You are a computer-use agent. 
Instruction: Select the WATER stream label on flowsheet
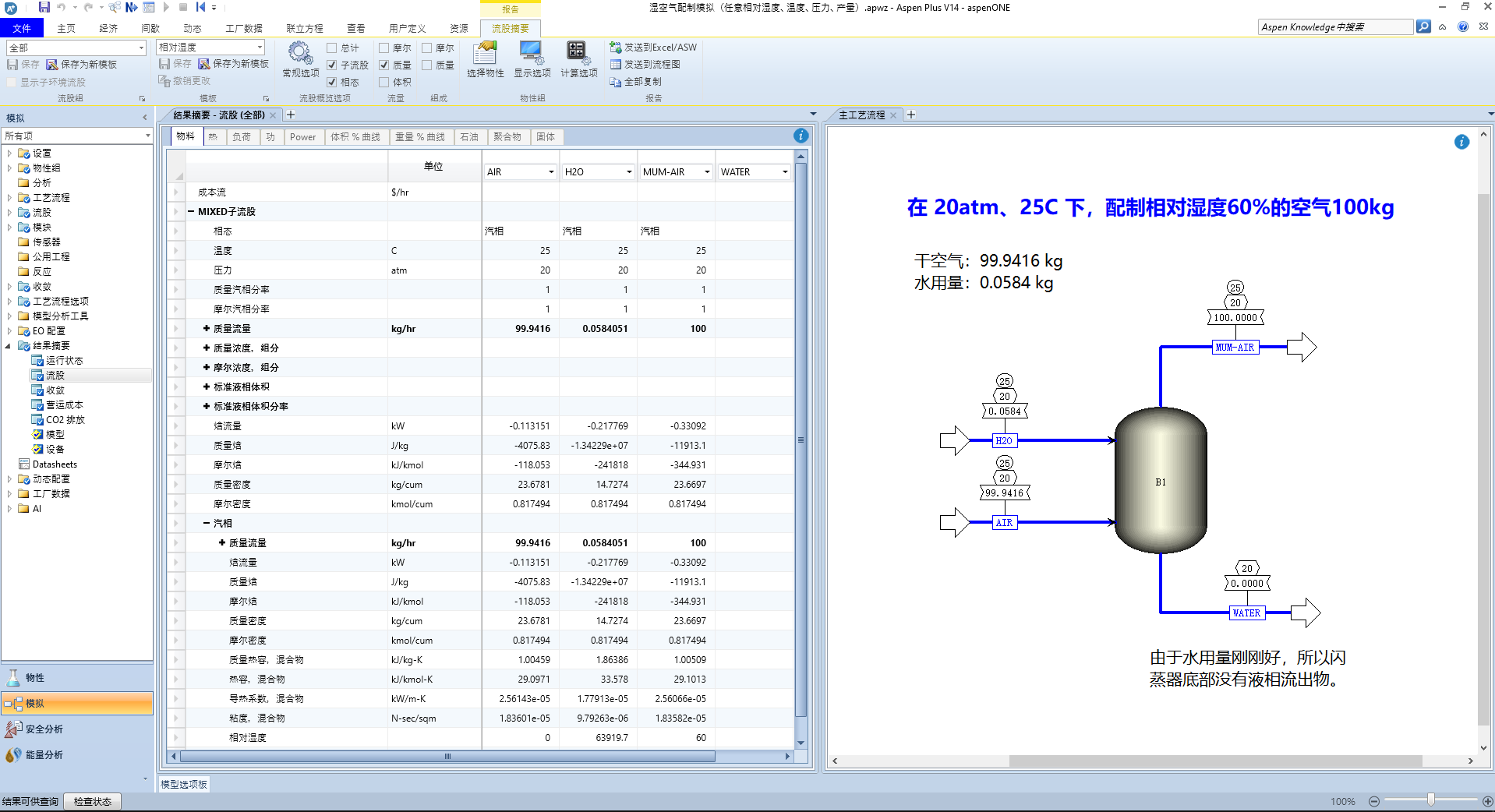click(x=1246, y=613)
